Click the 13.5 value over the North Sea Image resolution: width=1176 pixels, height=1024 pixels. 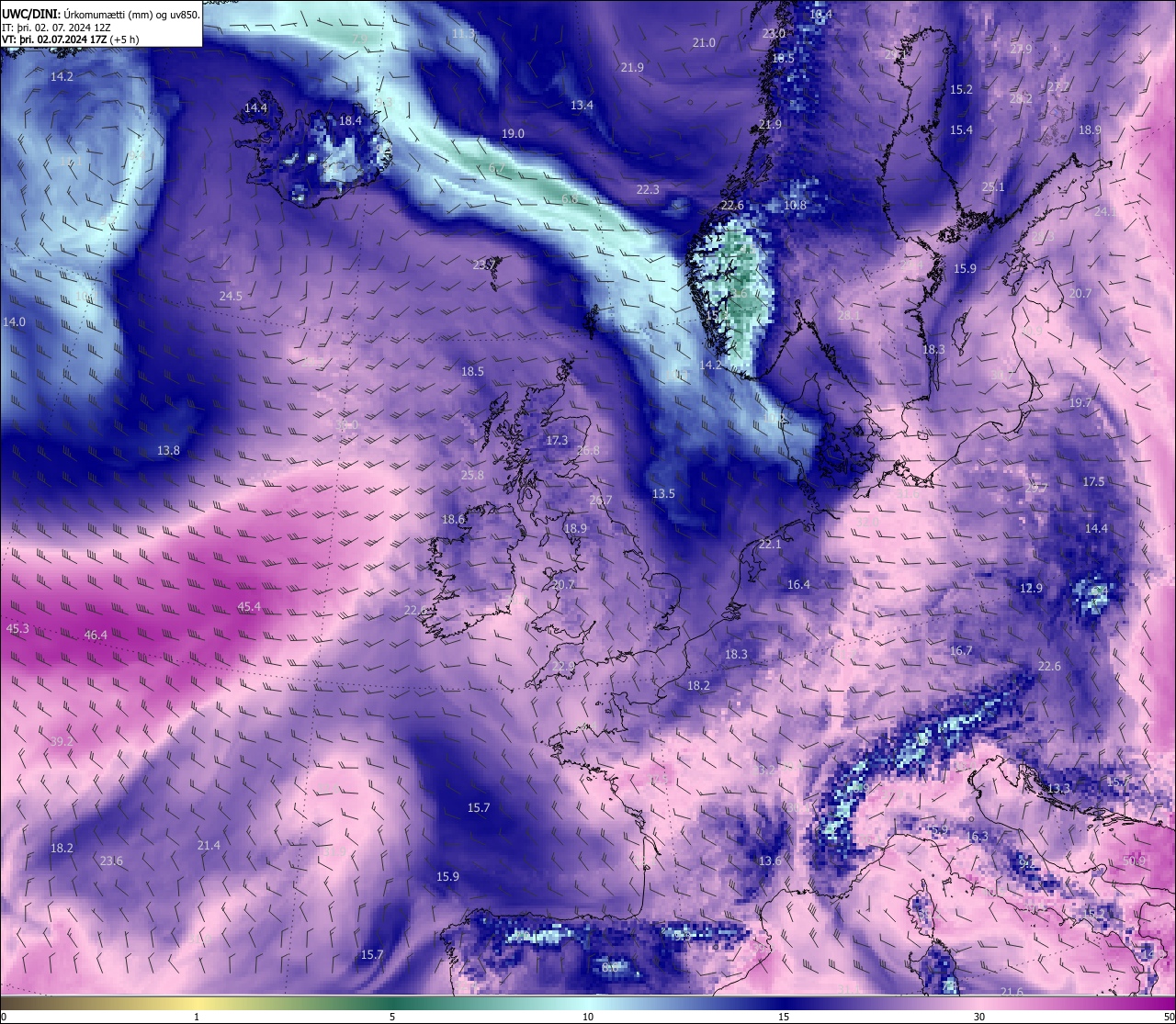pos(663,493)
